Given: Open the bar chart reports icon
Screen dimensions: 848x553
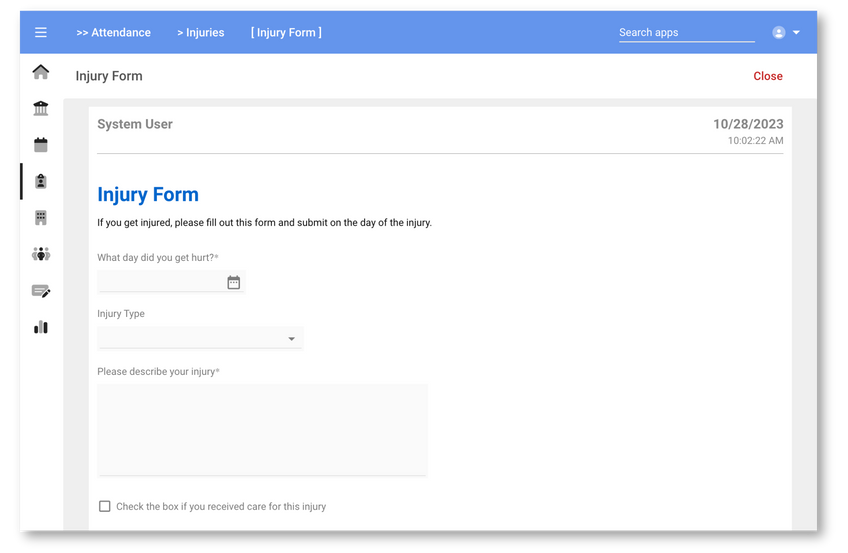Looking at the screenshot, I should click(41, 327).
